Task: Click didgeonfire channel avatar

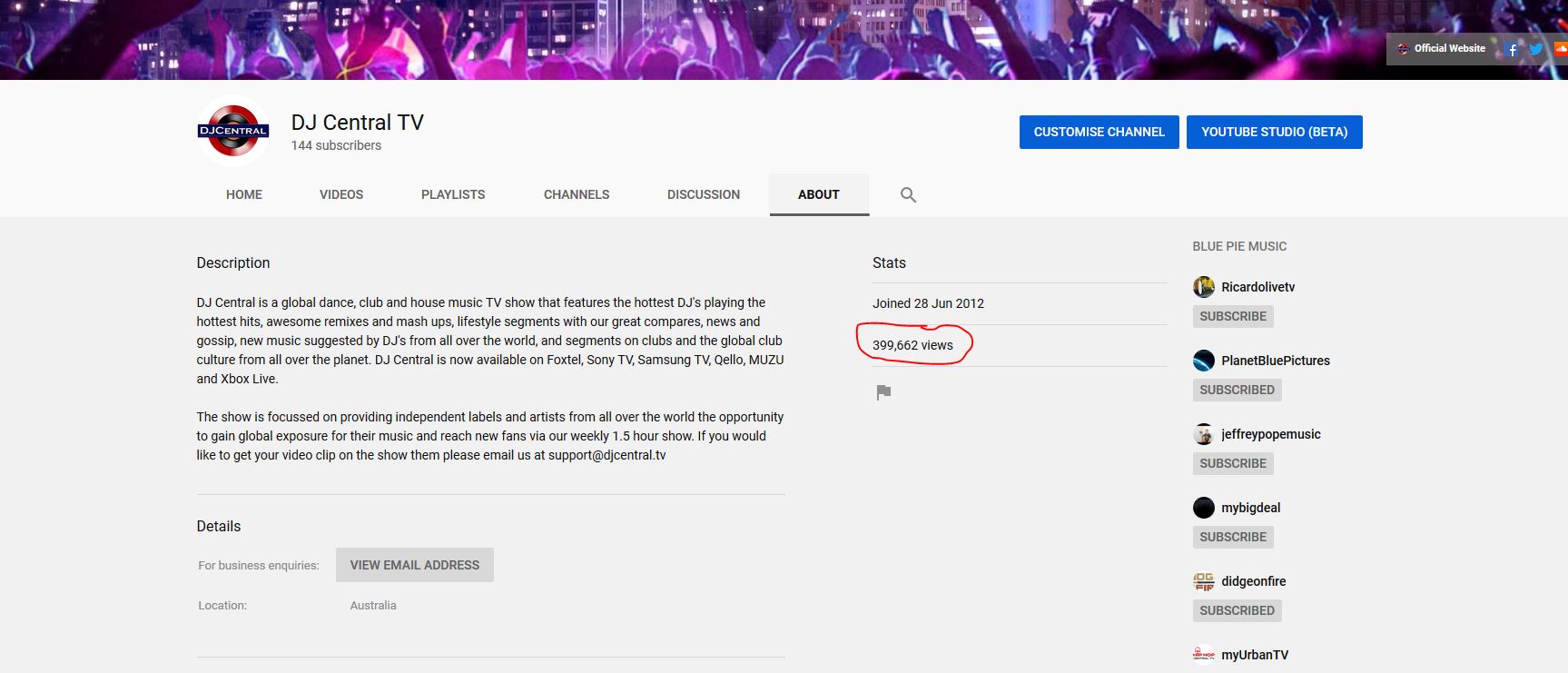Action: click(x=1204, y=581)
